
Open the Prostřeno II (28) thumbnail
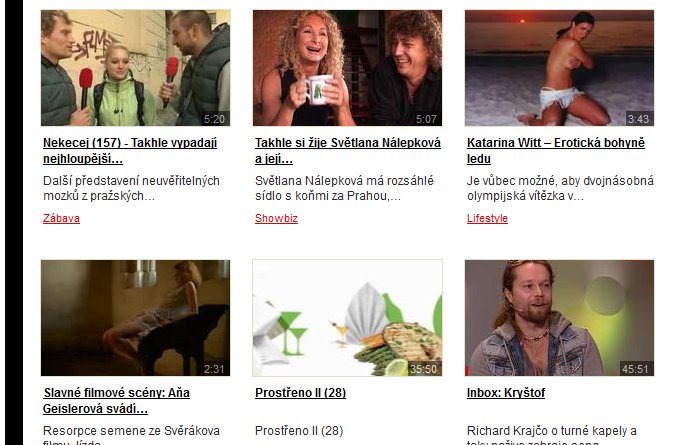click(347, 318)
